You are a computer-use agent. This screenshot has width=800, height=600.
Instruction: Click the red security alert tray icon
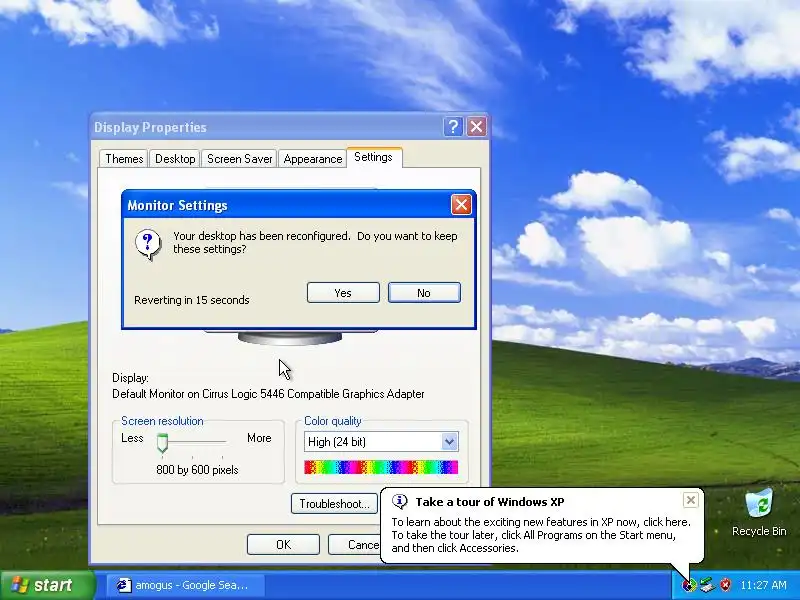pyautogui.click(x=725, y=585)
